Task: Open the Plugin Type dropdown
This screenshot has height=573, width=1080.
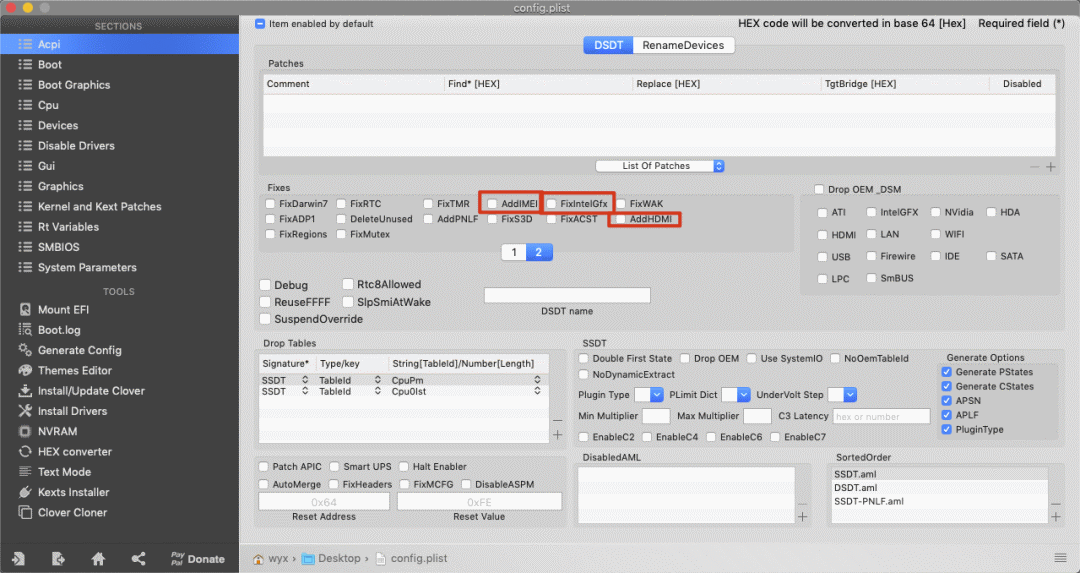Action: [x=648, y=395]
